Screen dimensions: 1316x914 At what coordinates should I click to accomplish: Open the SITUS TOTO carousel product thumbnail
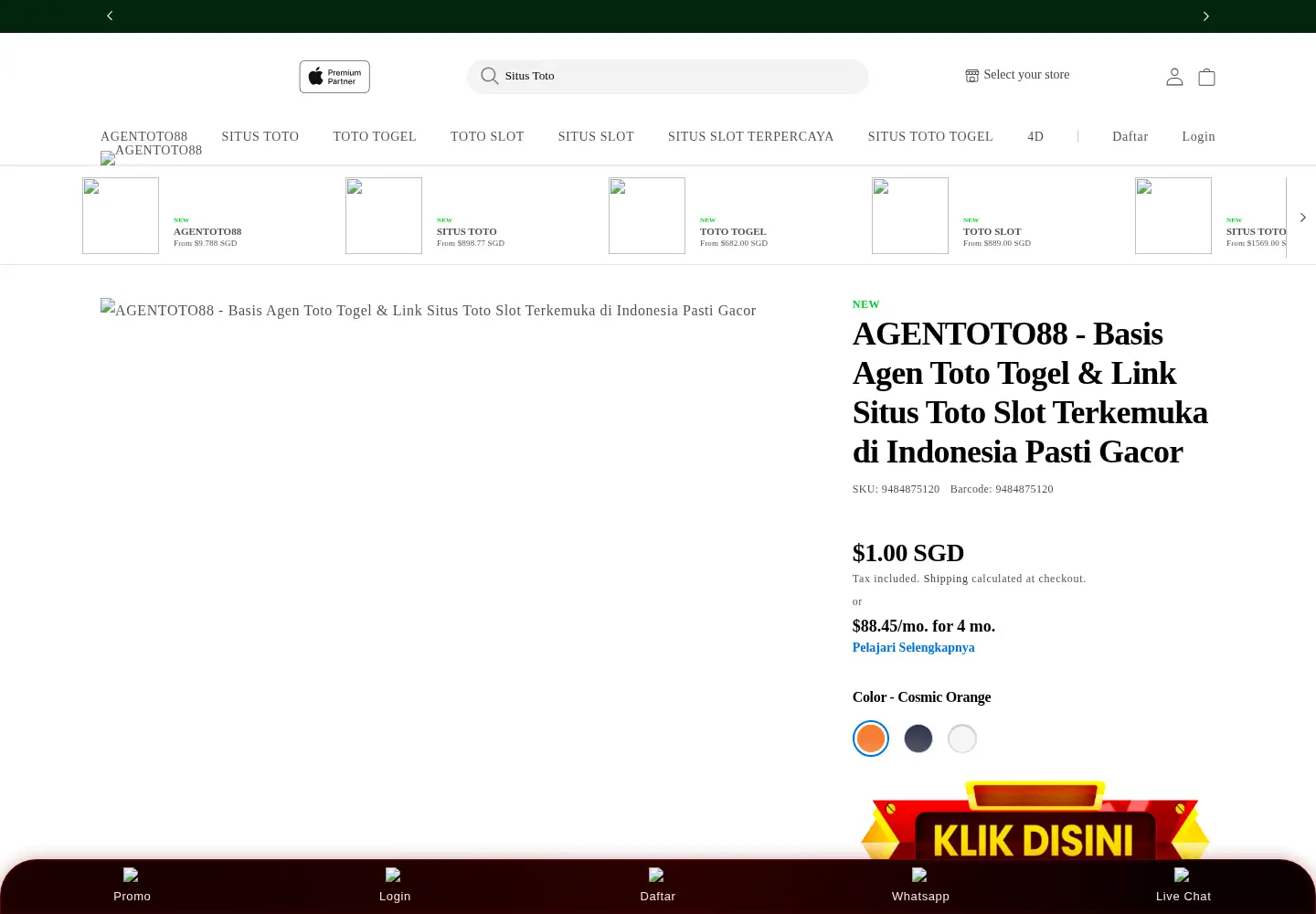pos(384,216)
